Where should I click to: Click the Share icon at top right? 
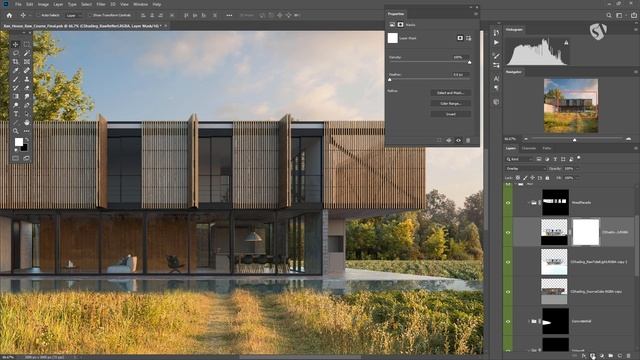(x=634, y=15)
